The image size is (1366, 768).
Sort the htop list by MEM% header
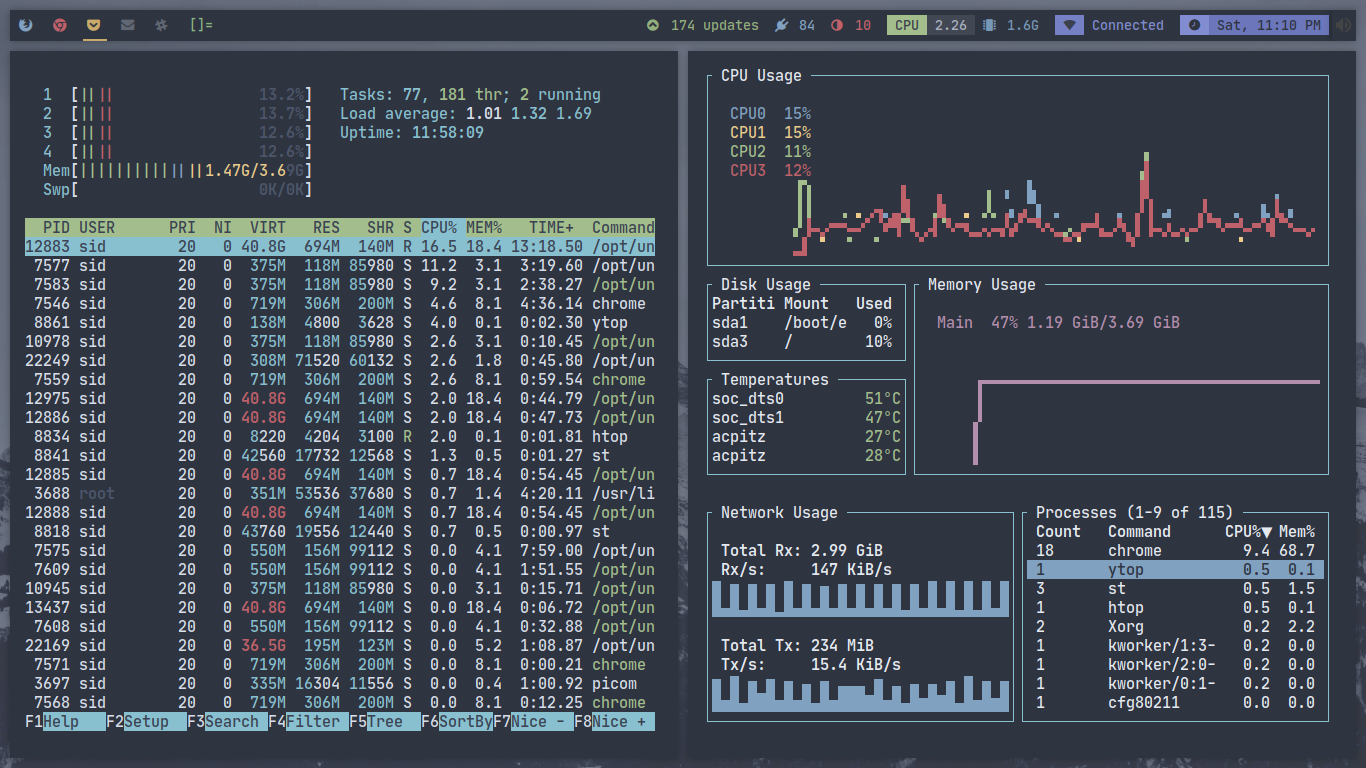pos(484,228)
